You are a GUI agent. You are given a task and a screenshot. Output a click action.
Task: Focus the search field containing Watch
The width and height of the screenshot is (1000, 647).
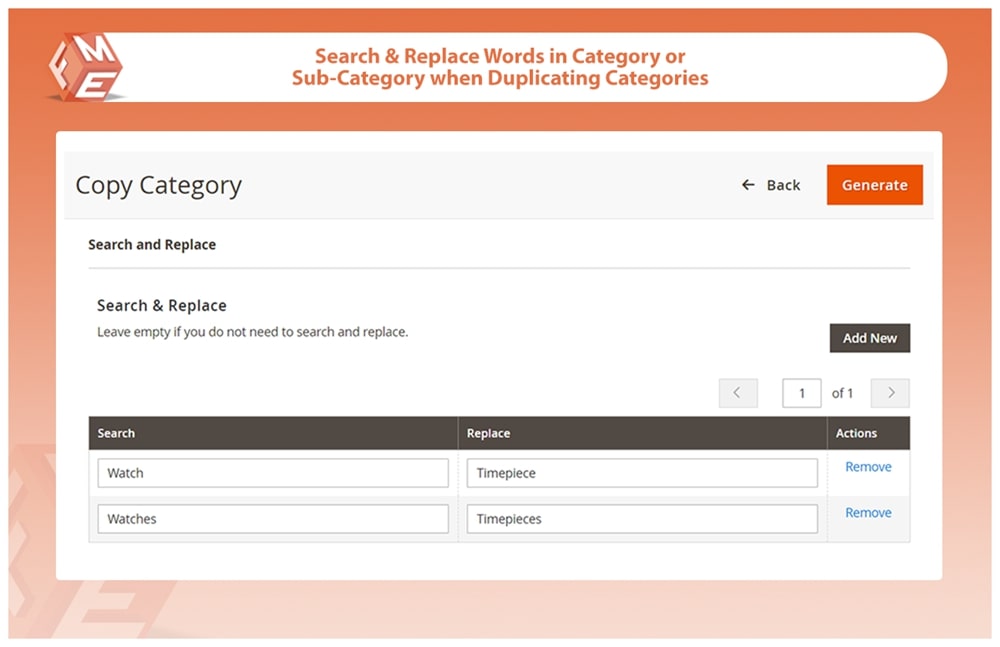(x=272, y=473)
